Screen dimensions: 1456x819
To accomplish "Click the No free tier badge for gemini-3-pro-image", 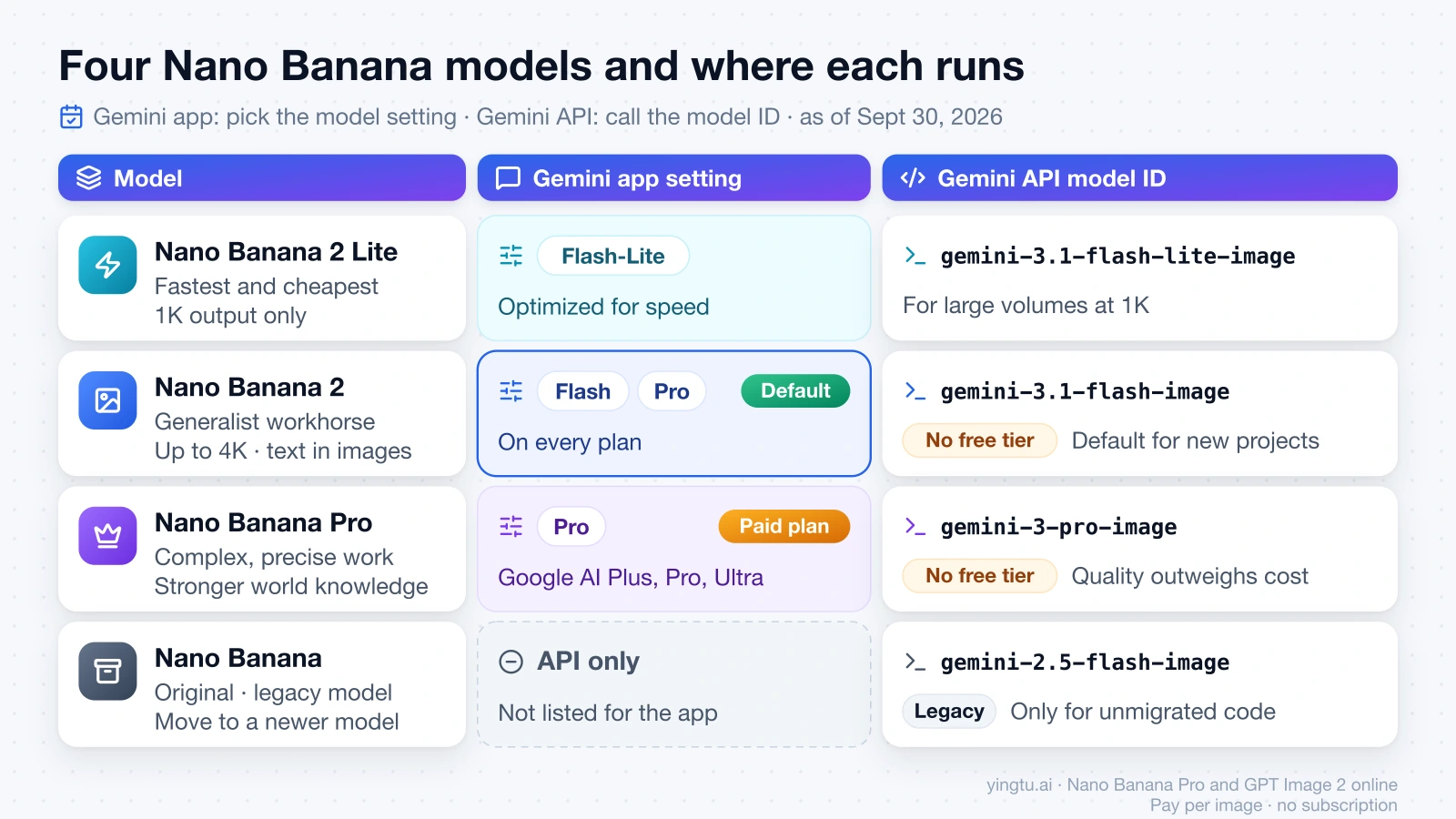I will [x=980, y=576].
